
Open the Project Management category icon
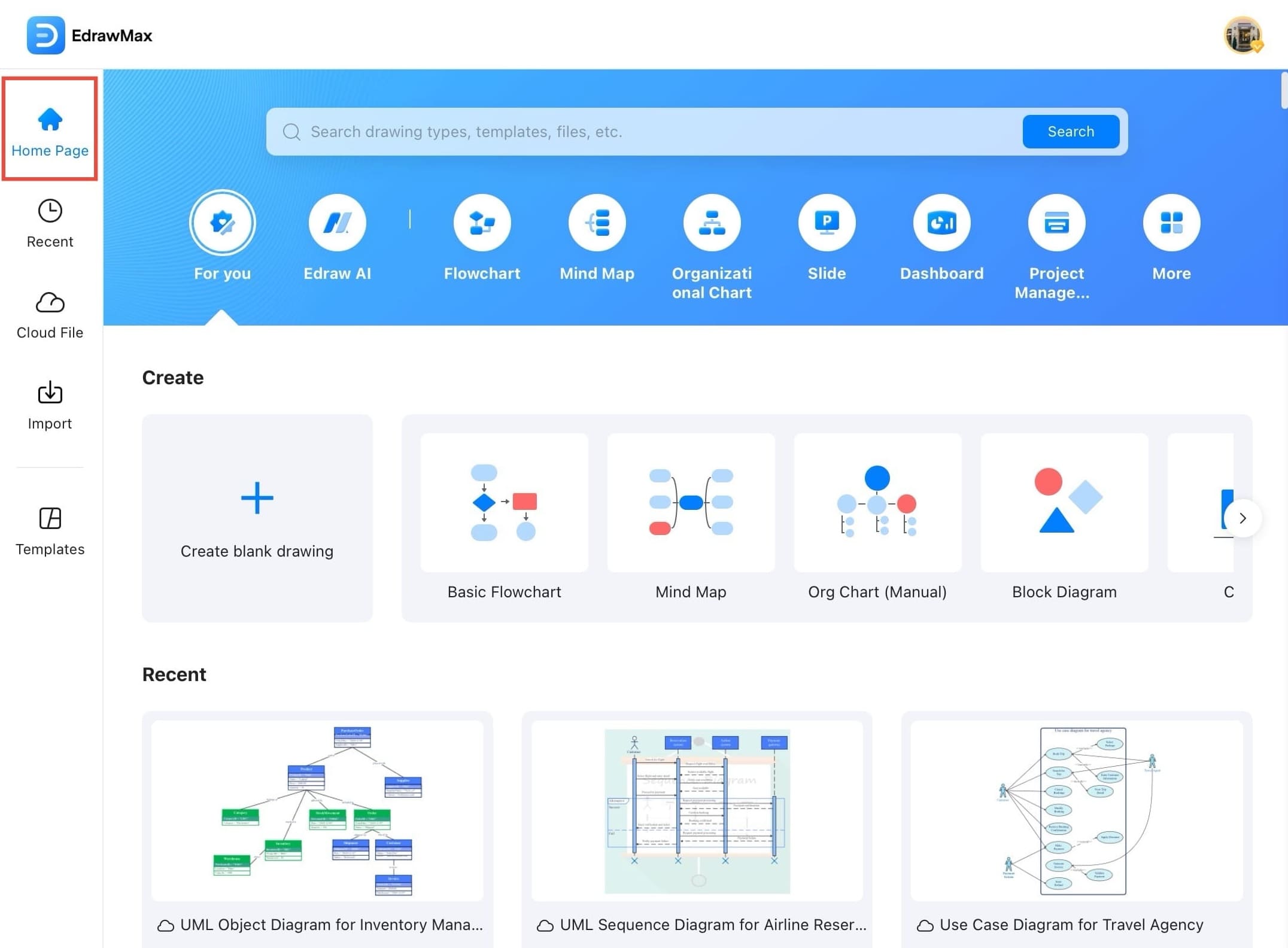(1056, 223)
